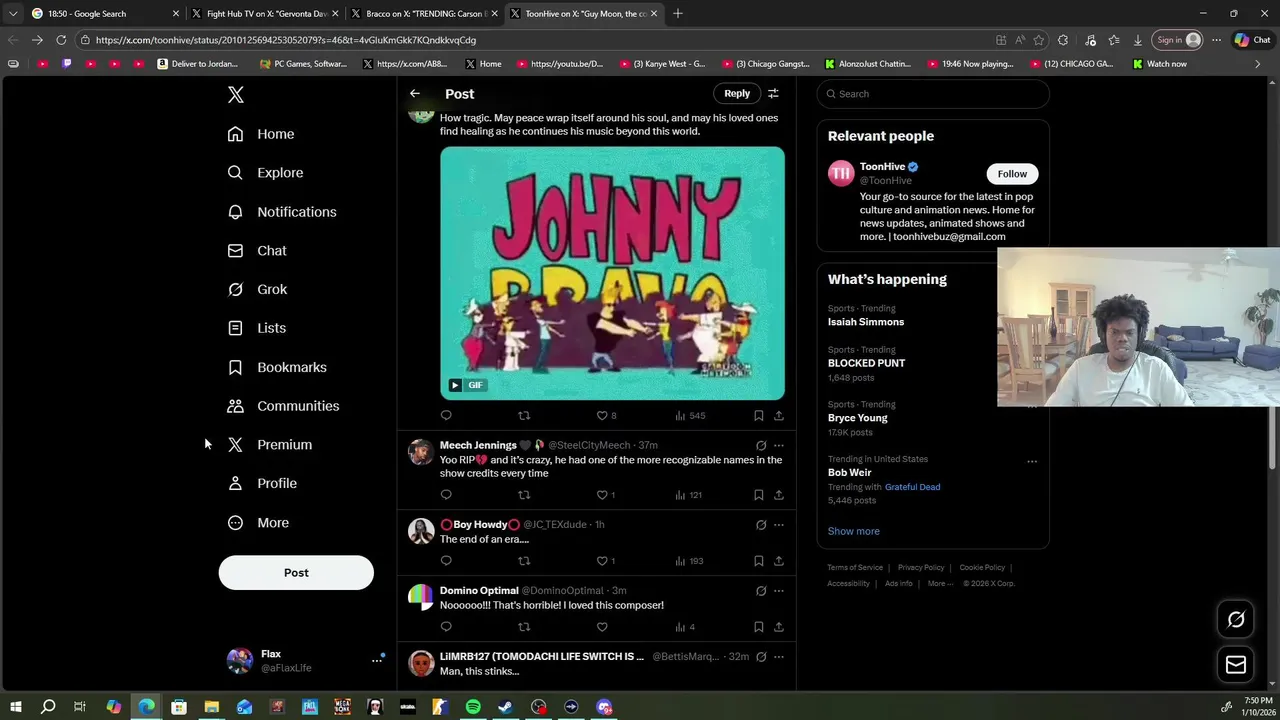Open account menu dots next to Flax
Image resolution: width=1280 pixels, height=720 pixels.
coord(377,660)
